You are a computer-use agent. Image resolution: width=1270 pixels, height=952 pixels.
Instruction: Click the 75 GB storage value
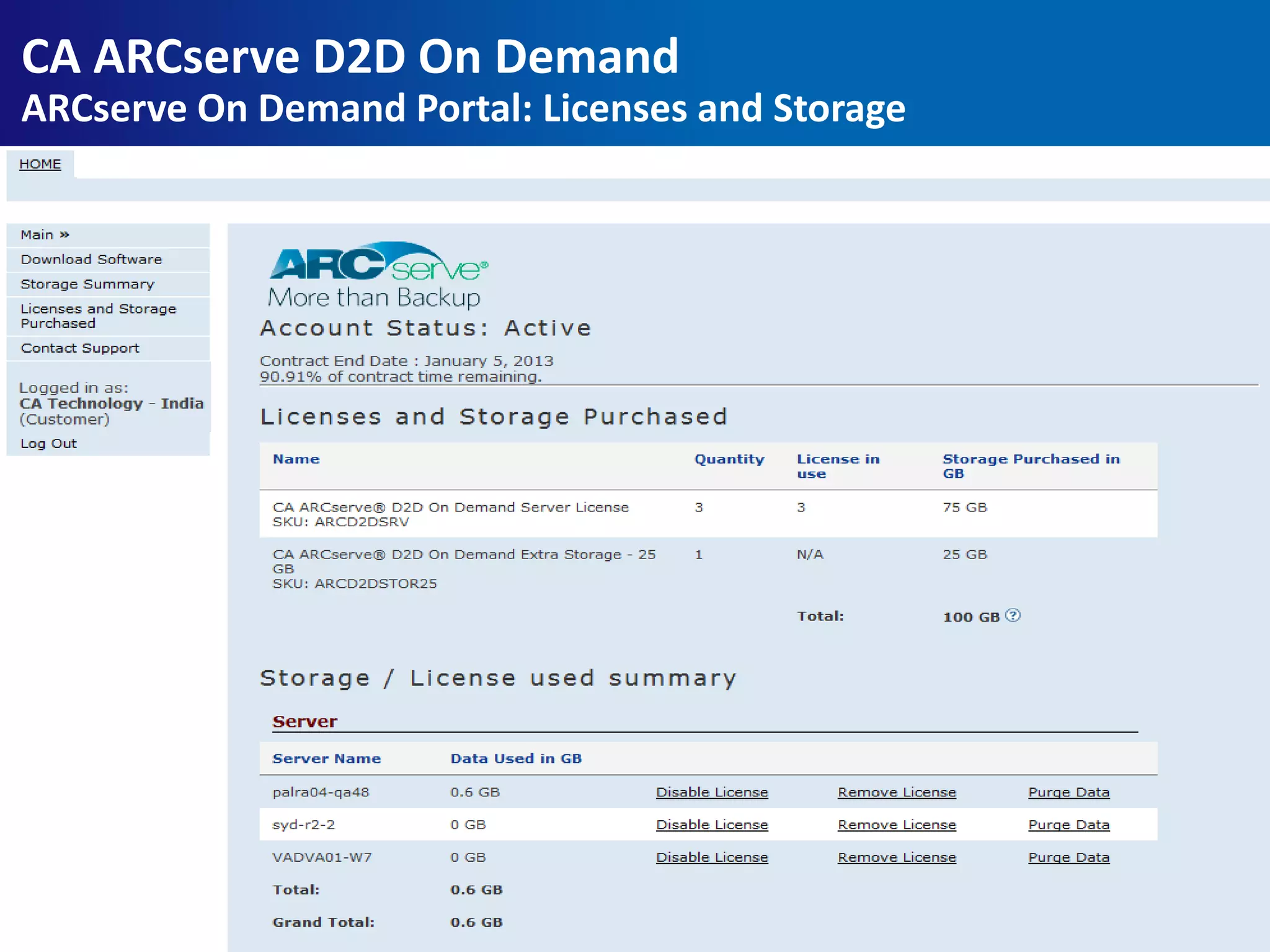(964, 508)
